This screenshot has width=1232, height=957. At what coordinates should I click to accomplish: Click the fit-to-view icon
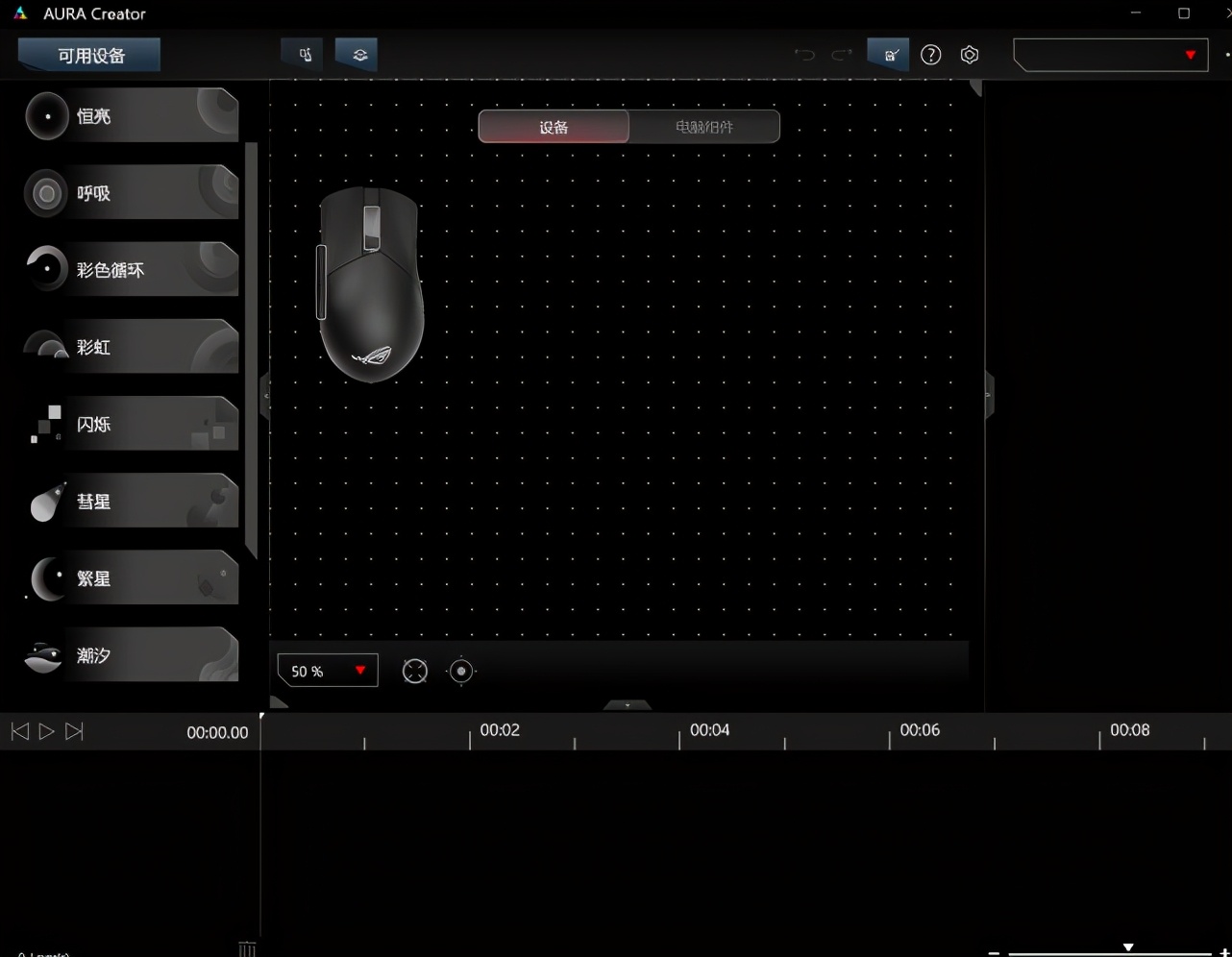415,671
